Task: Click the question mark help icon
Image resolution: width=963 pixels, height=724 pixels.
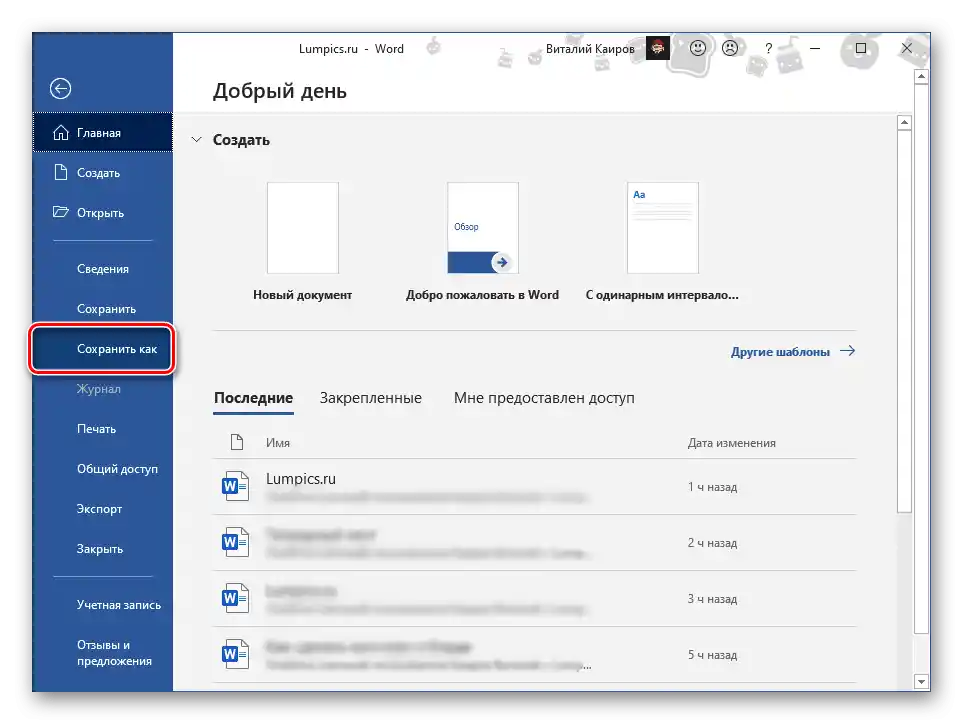Action: pyautogui.click(x=768, y=49)
